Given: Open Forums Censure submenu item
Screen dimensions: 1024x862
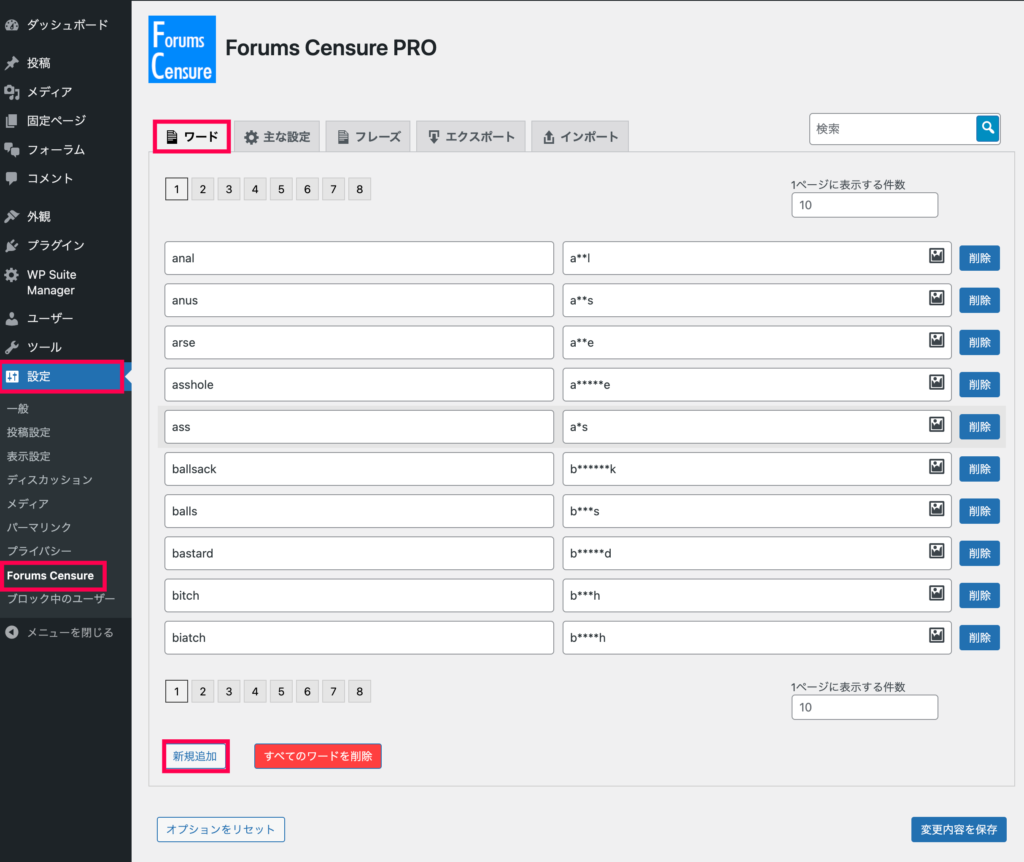Looking at the screenshot, I should click(50, 575).
